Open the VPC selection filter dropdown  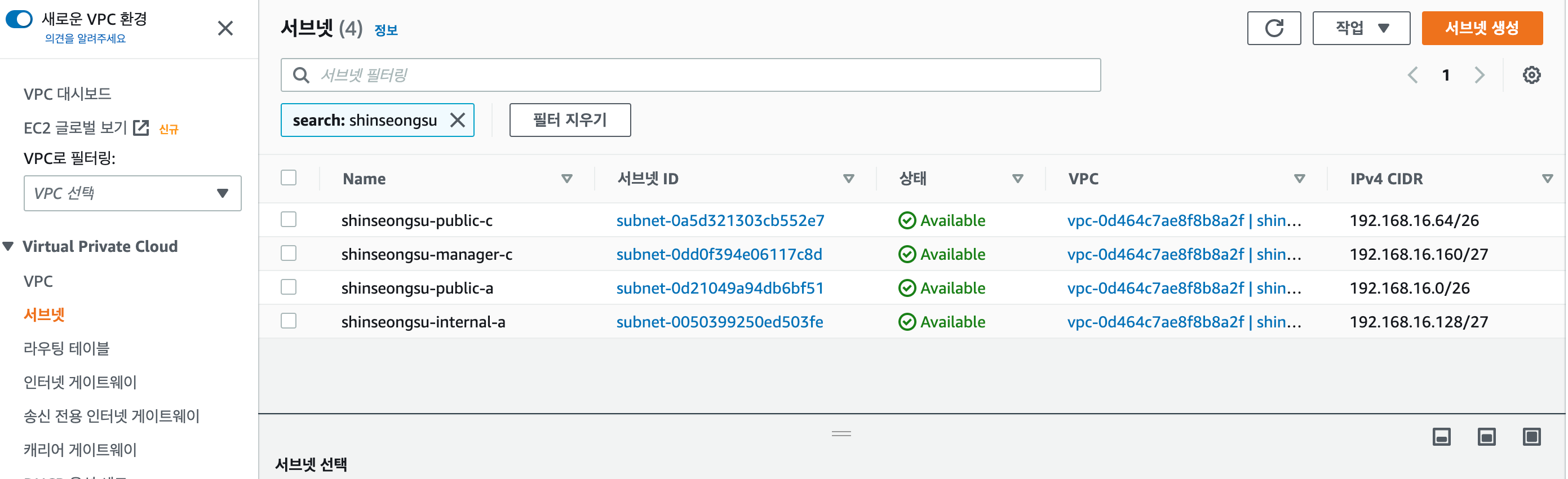132,193
